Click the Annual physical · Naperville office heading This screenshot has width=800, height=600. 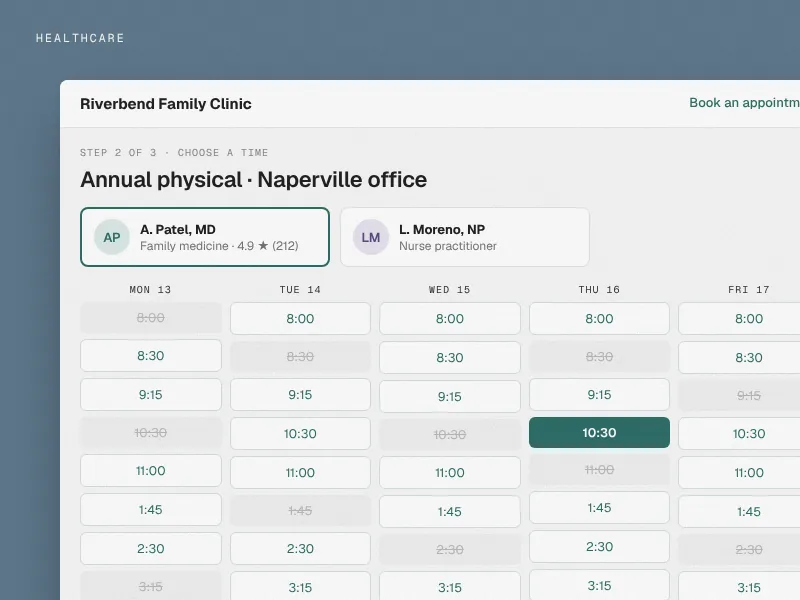tap(254, 180)
